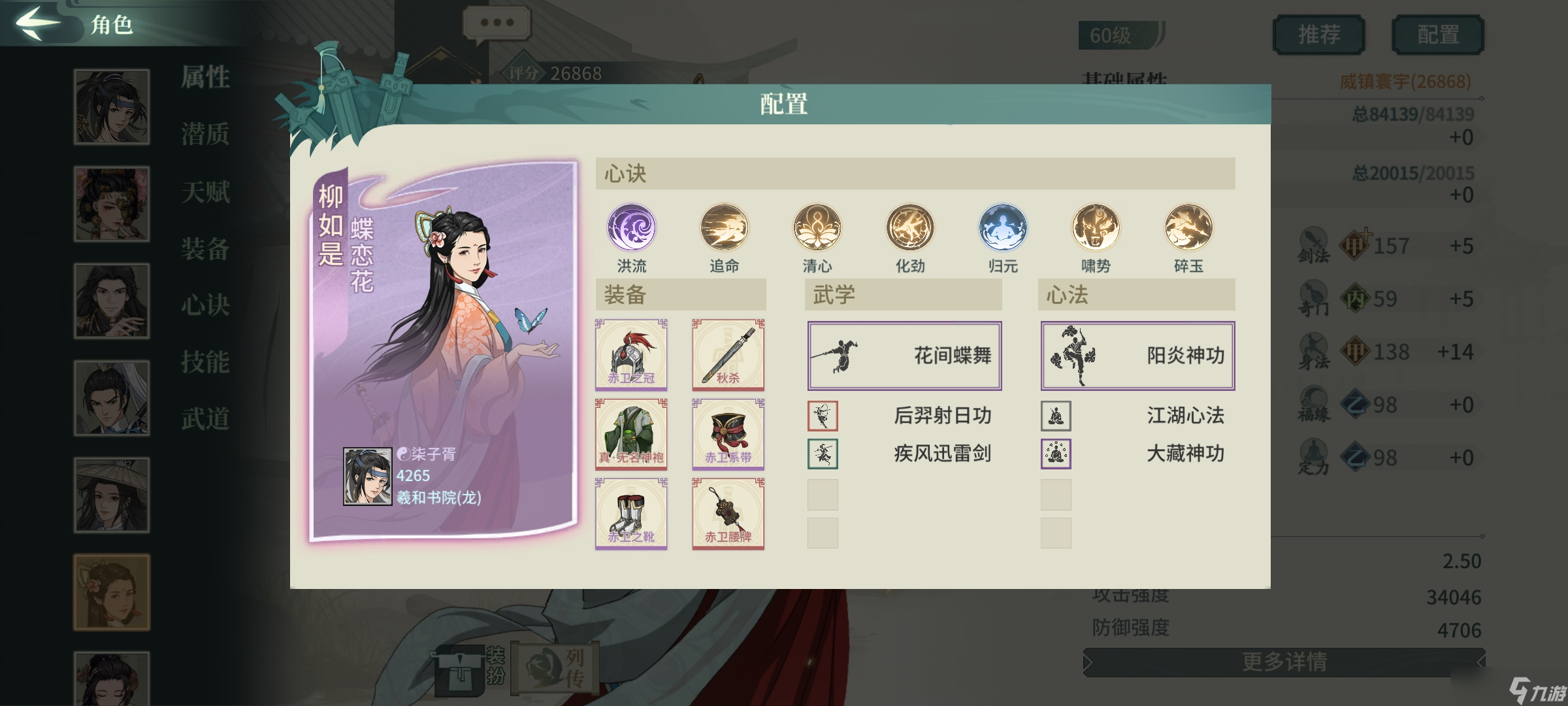Select the 阳炎神功 inner method

click(1137, 356)
